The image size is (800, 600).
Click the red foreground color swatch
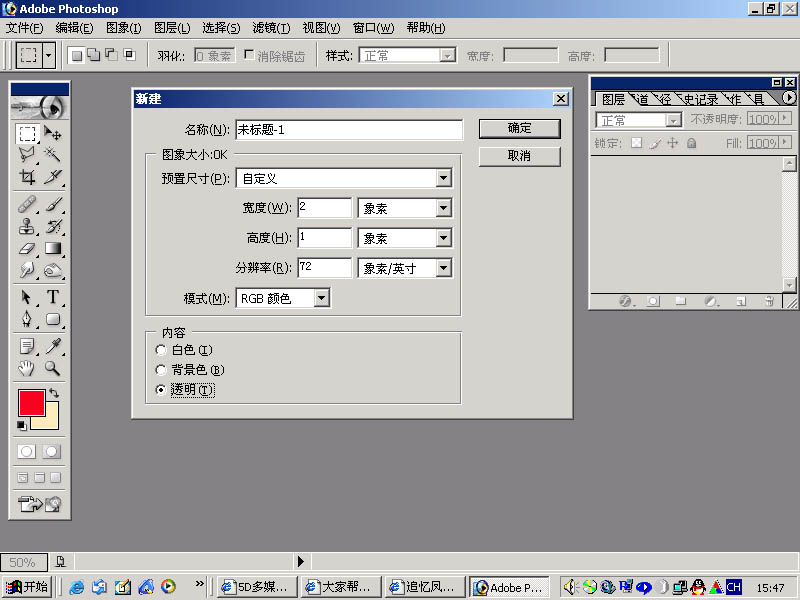[x=32, y=403]
